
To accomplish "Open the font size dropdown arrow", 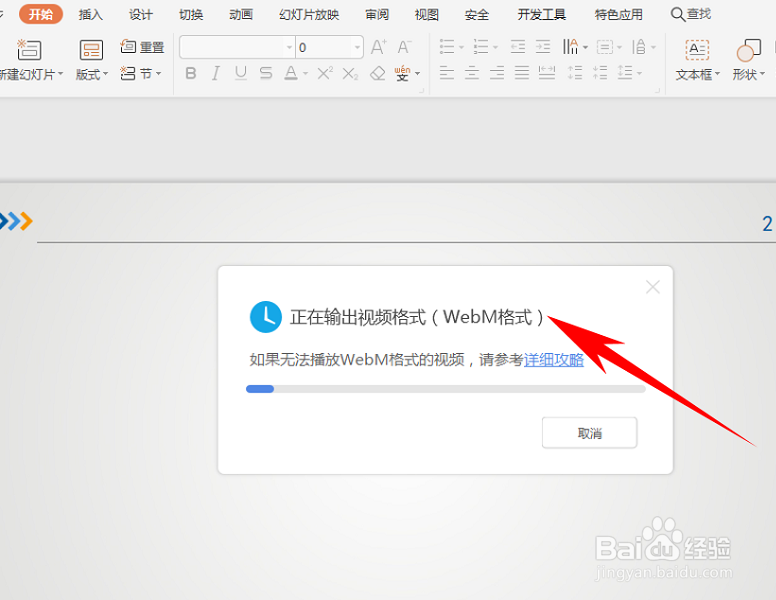I will point(357,48).
